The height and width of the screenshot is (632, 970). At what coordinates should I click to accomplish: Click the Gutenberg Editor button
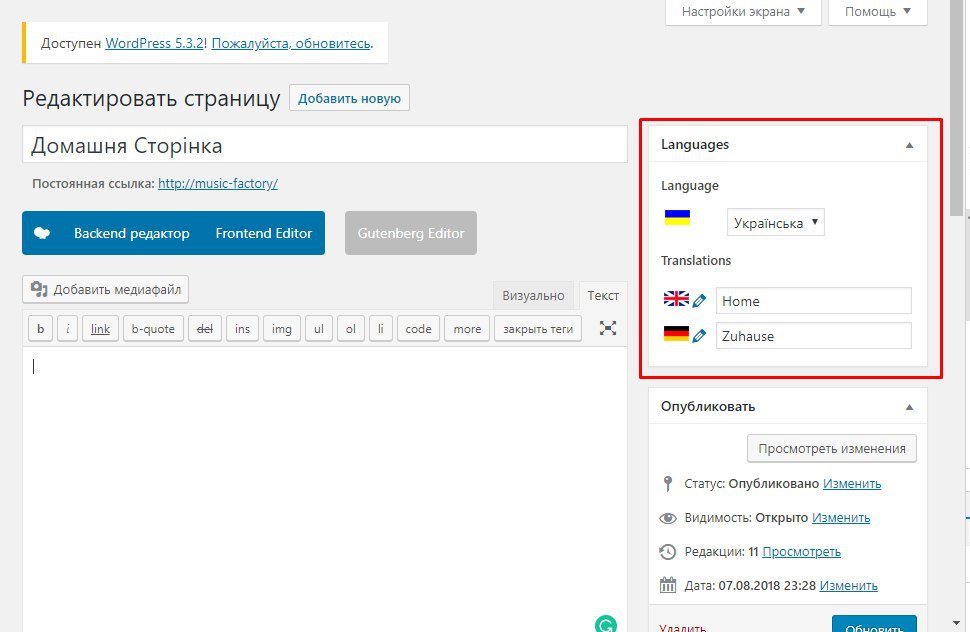(411, 233)
